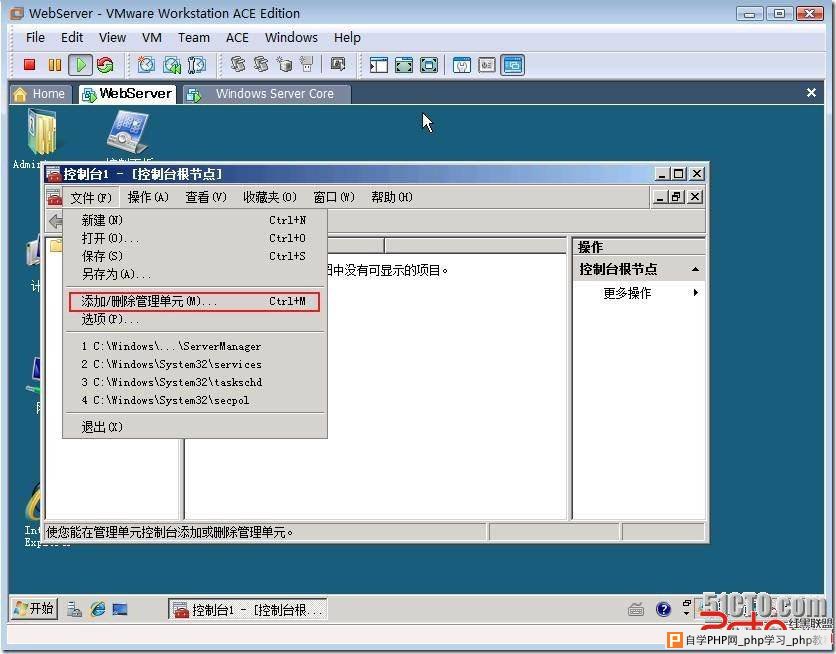The width and height of the screenshot is (836, 654).
Task: Click the Suspend (pause) toolbar icon
Action: point(54,65)
